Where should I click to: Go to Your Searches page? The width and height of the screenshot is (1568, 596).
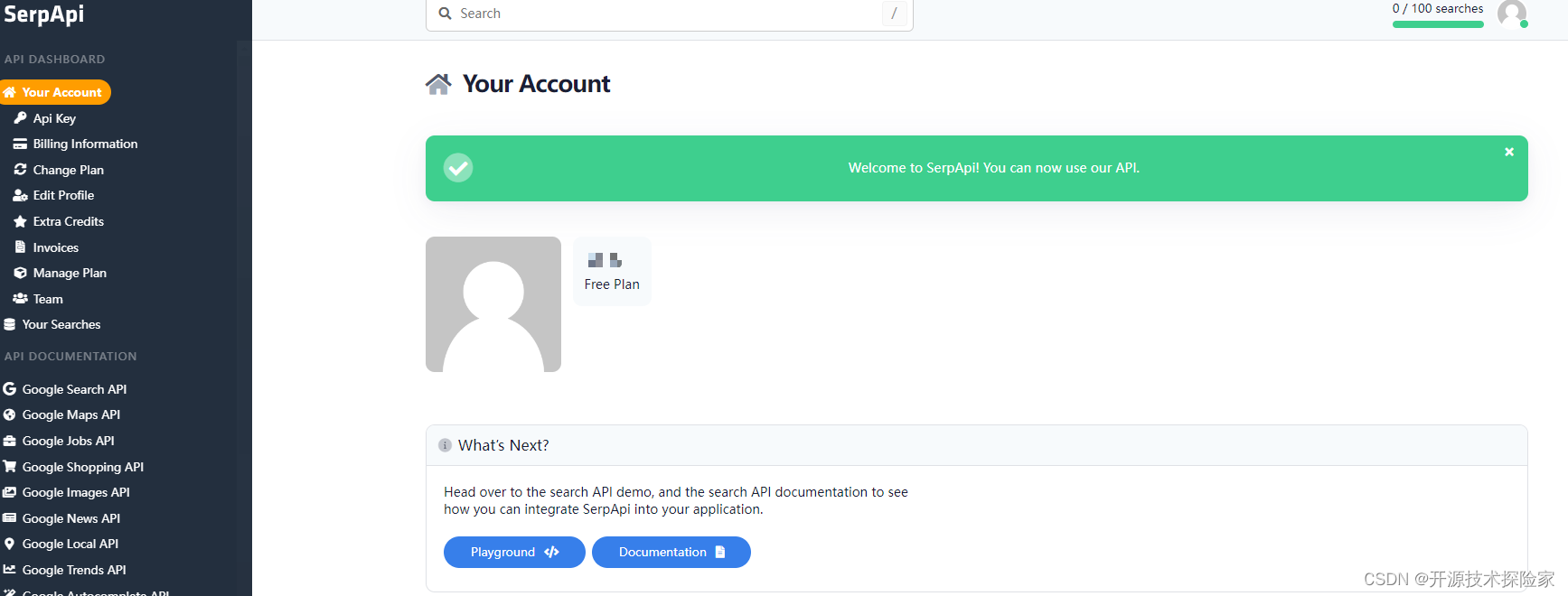[61, 324]
